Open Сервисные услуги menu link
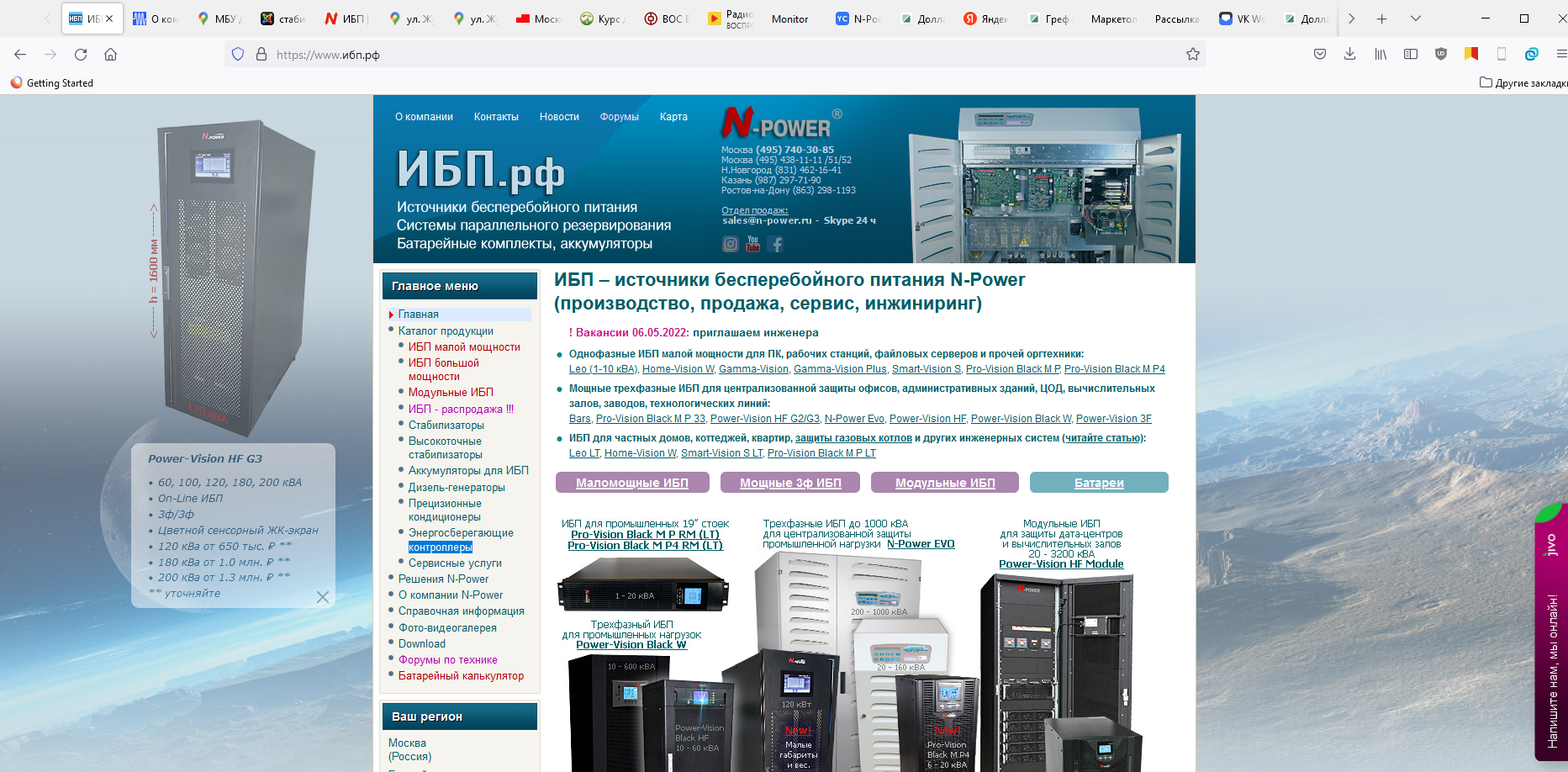This screenshot has height=772, width=1568. [x=455, y=563]
